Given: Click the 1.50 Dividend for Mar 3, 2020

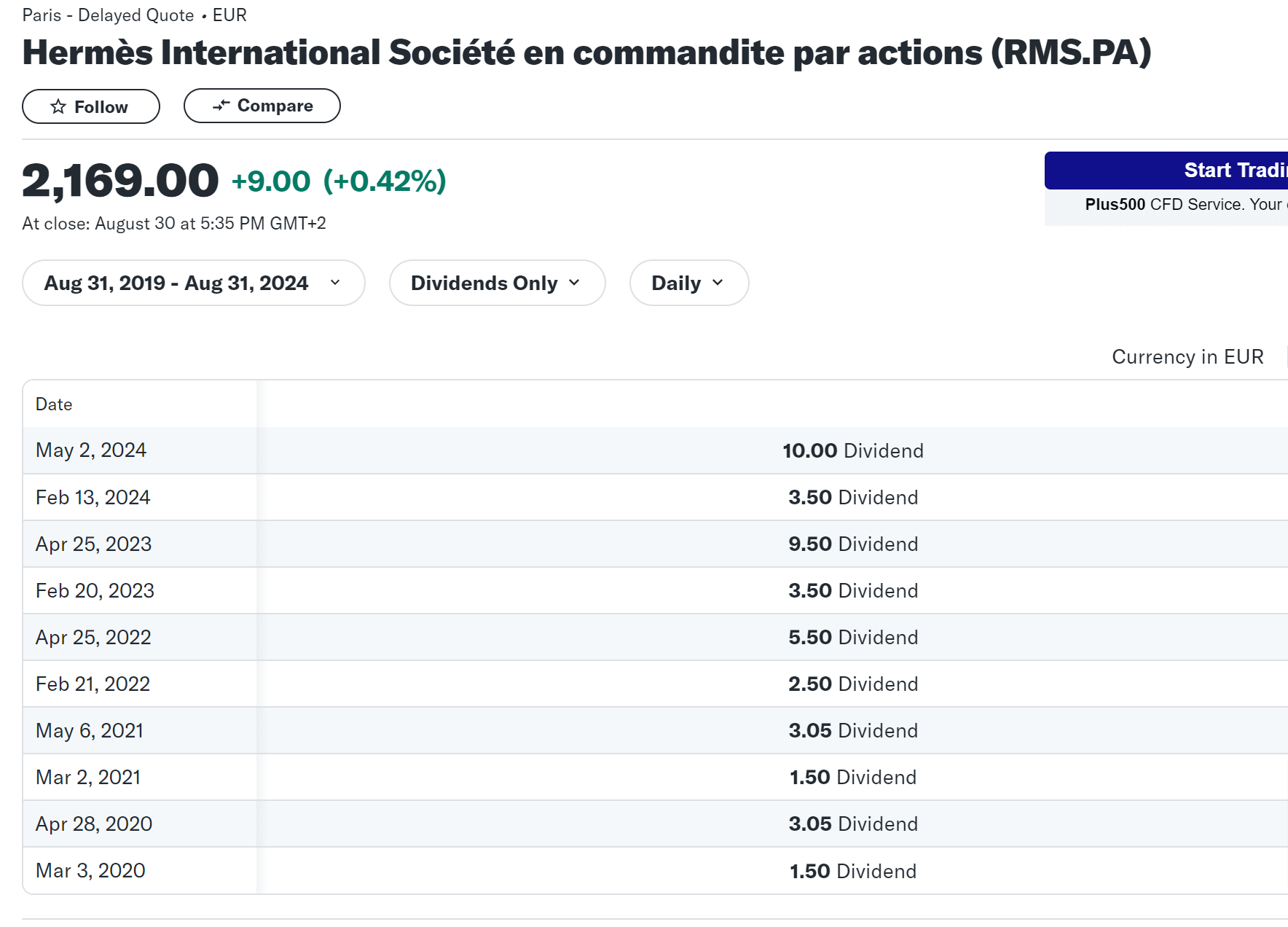Looking at the screenshot, I should (853, 871).
